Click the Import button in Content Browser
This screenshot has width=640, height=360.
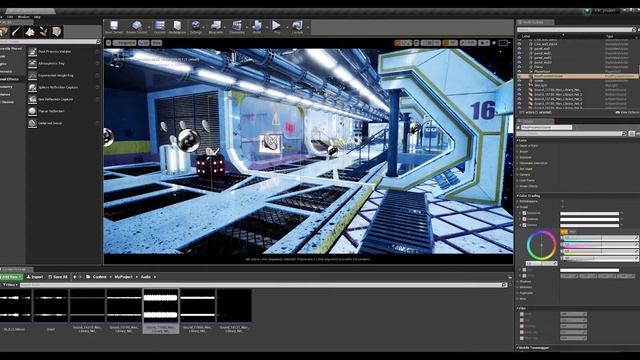click(x=35, y=277)
